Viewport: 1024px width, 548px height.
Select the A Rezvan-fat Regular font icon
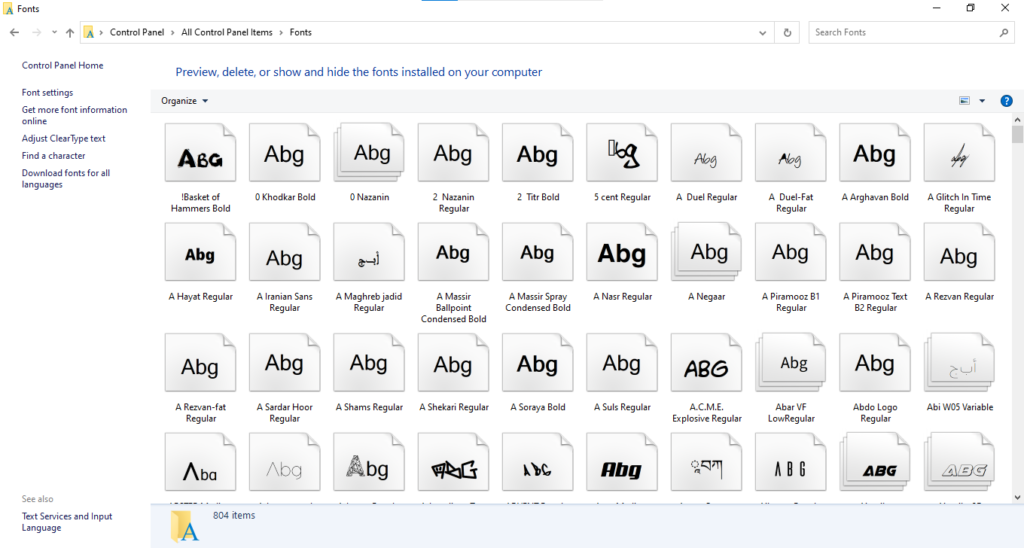click(x=200, y=363)
